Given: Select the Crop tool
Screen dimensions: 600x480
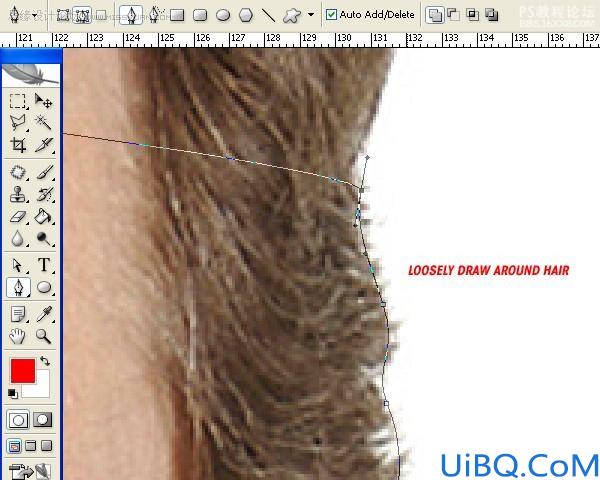Looking at the screenshot, I should pos(18,145).
